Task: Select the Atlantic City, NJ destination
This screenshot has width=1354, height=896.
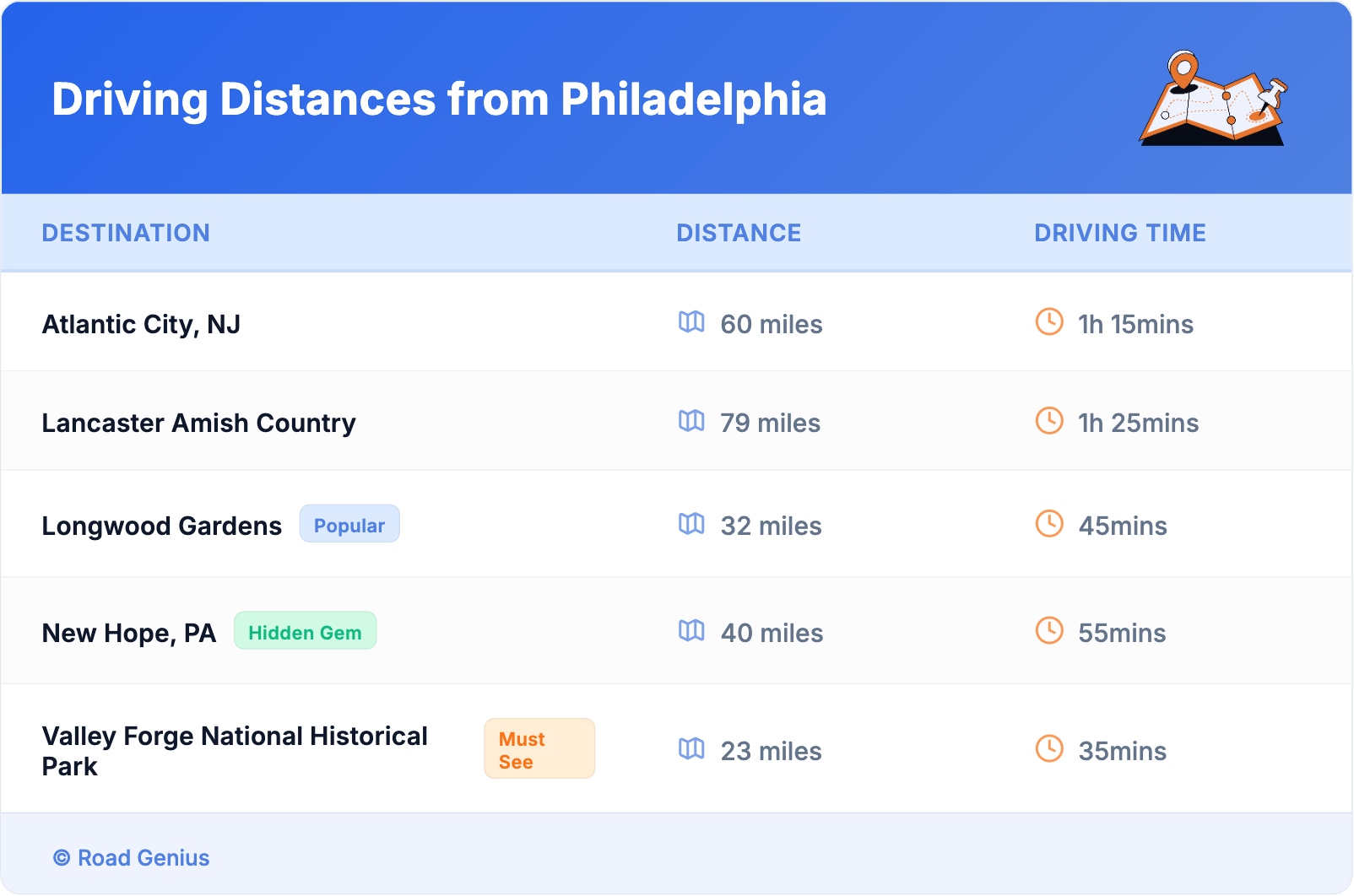Action: (141, 325)
